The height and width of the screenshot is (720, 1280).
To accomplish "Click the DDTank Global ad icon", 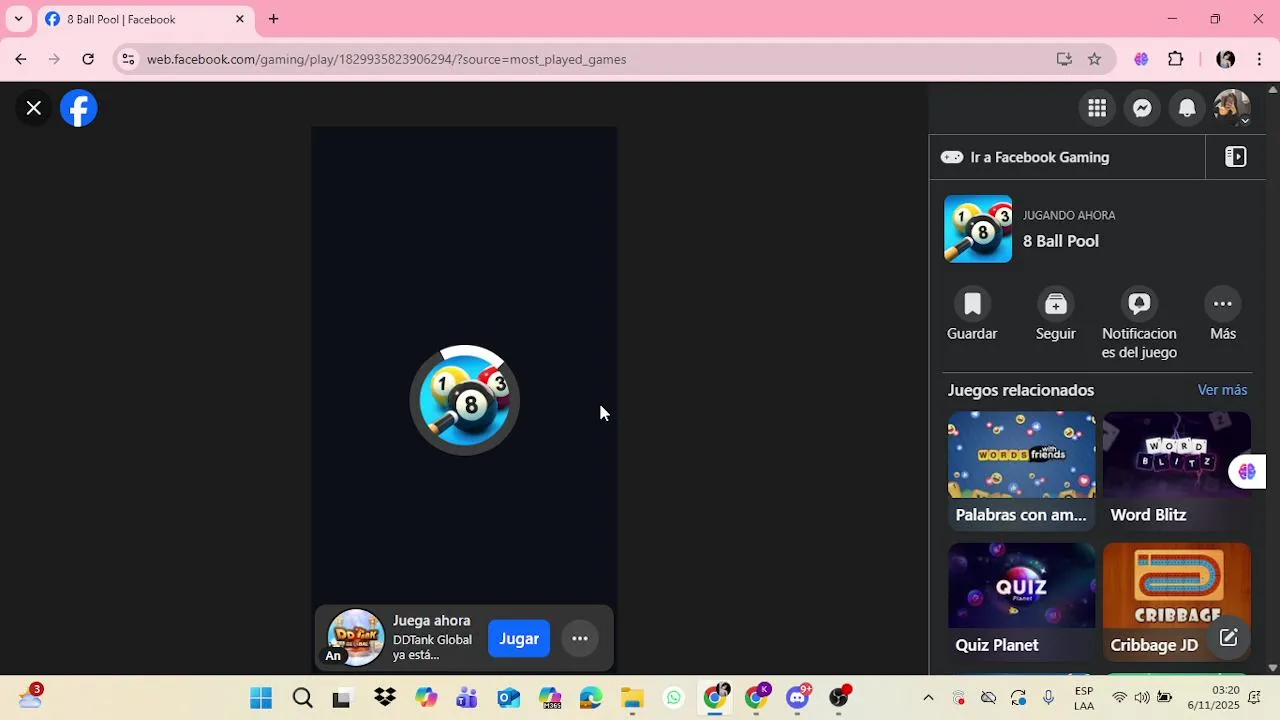I will pos(355,638).
